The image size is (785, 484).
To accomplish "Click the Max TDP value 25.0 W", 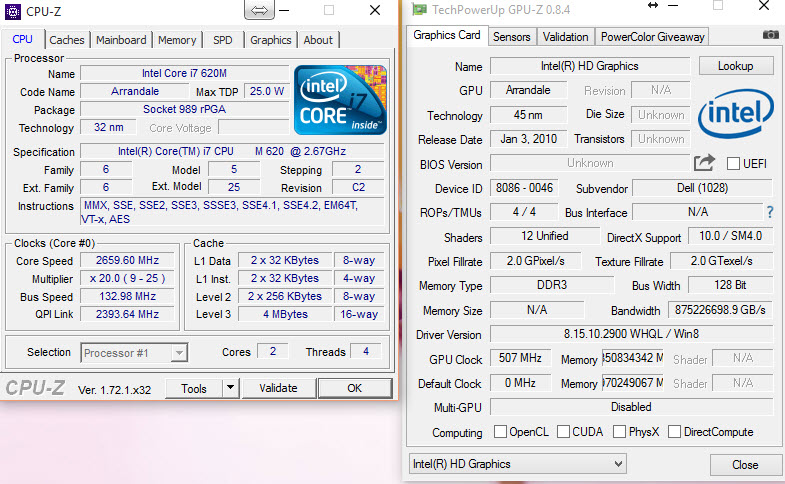I will click(x=267, y=91).
